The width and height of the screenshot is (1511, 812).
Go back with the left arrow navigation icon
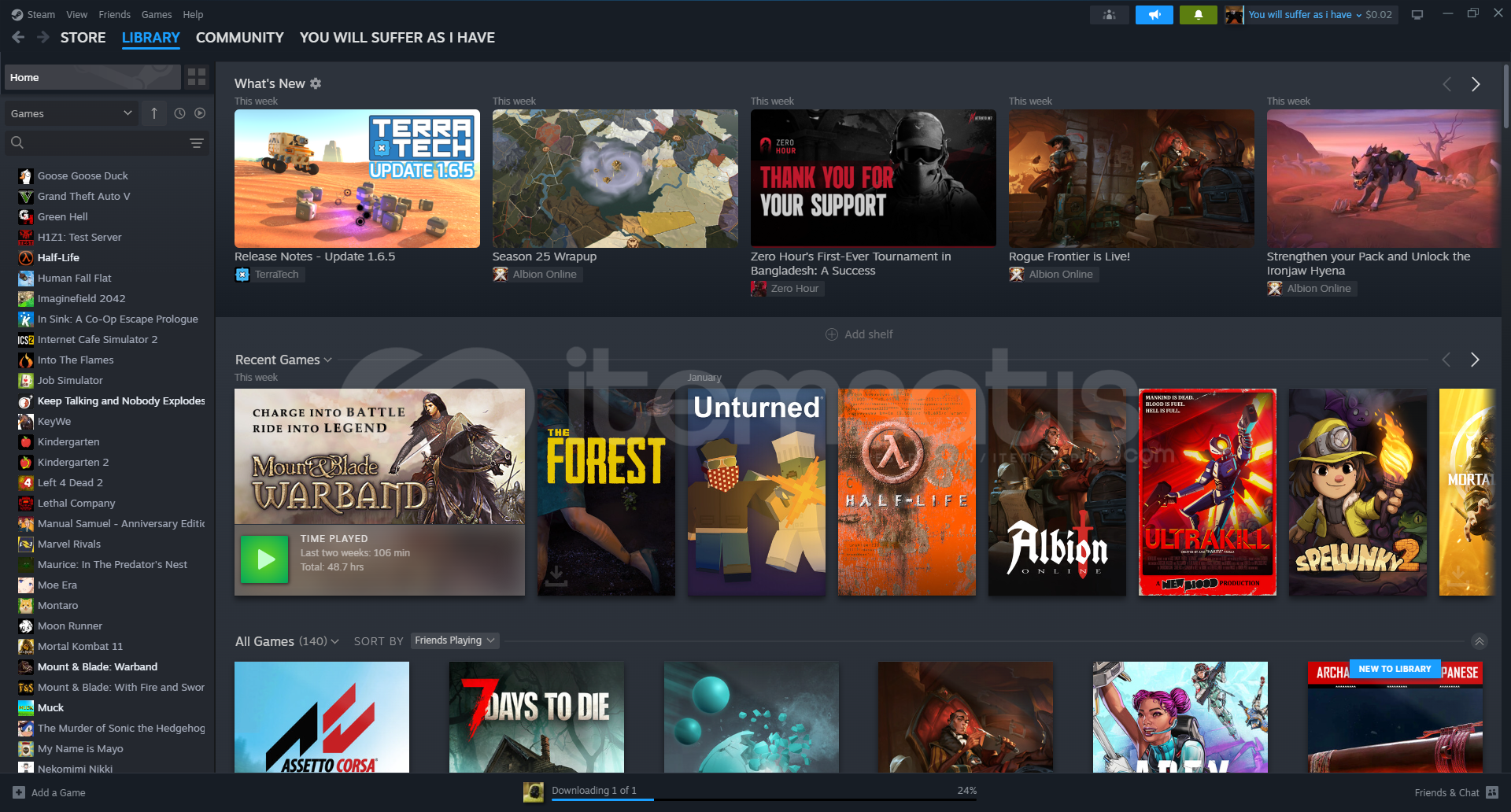(x=18, y=37)
